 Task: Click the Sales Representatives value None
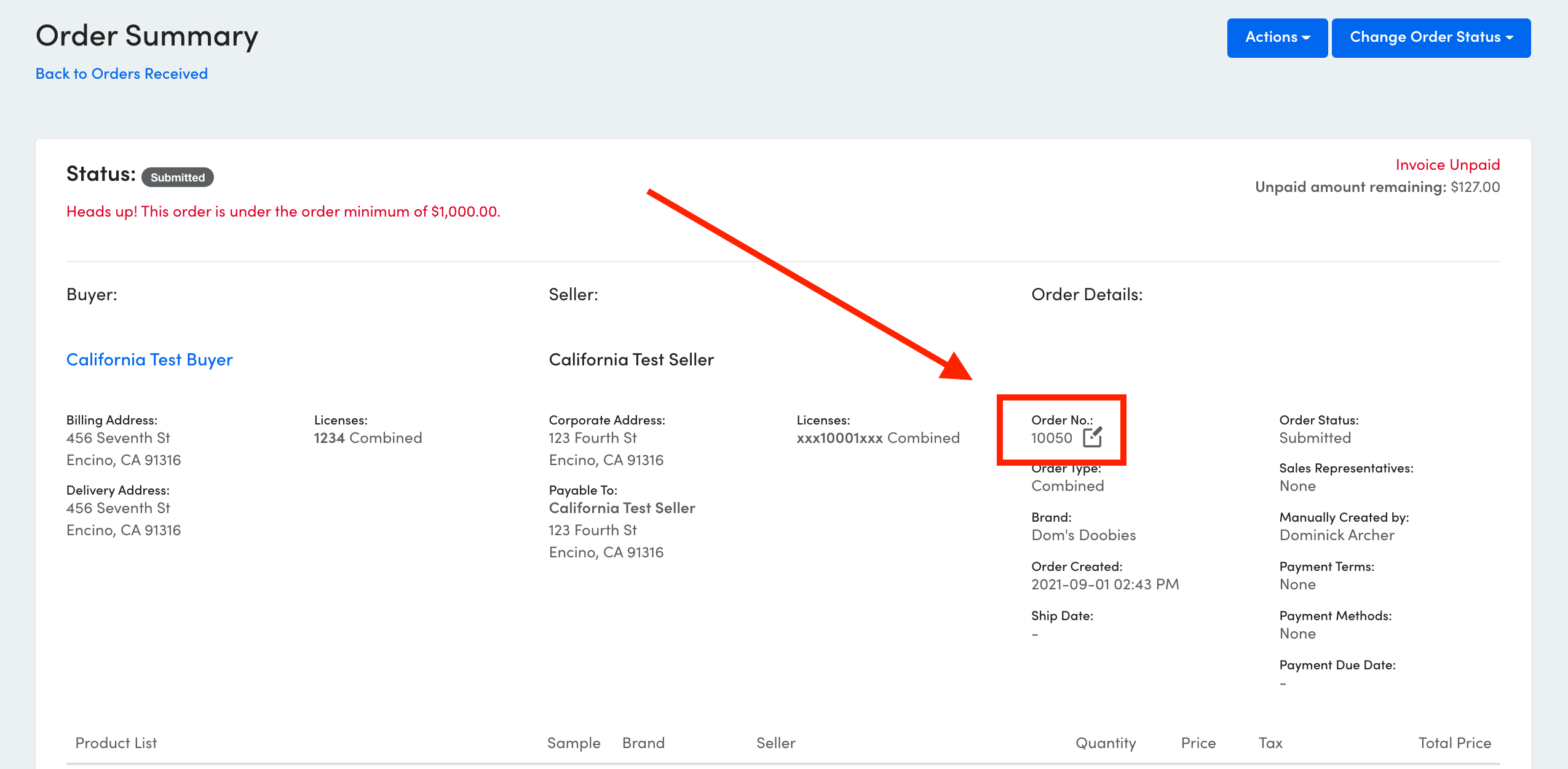[1297, 486]
